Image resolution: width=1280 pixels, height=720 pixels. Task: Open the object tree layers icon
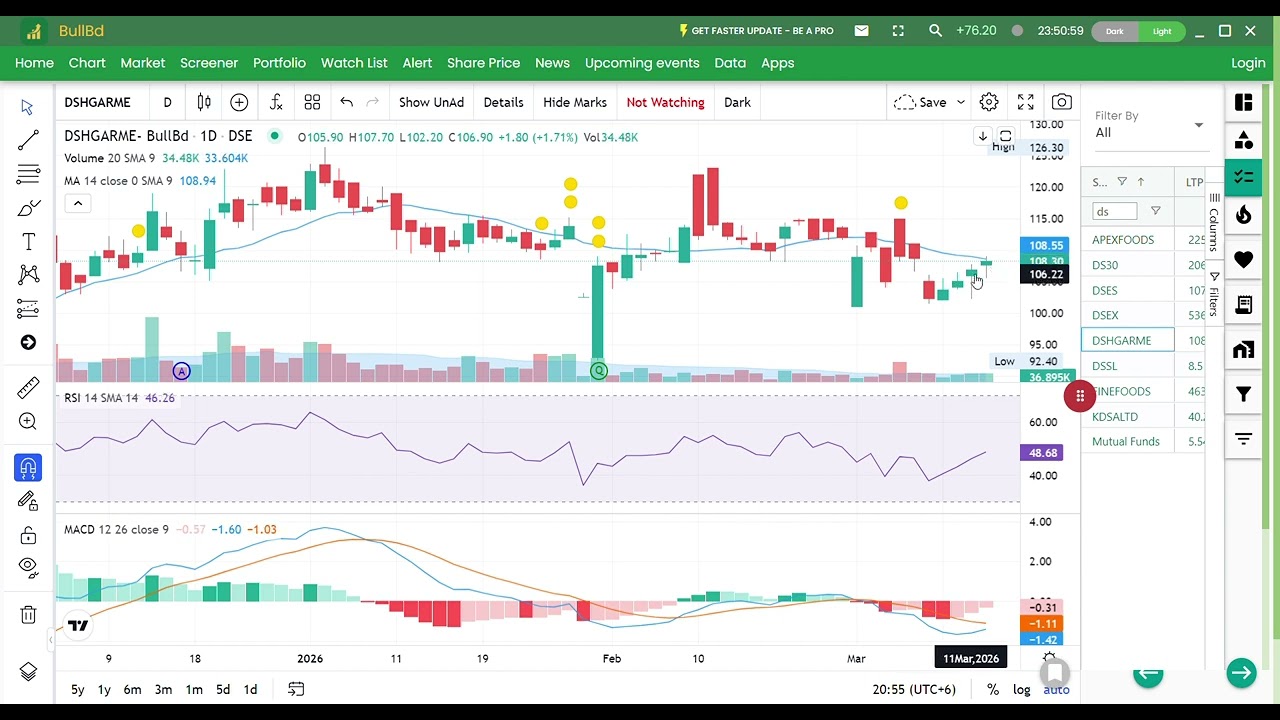(28, 672)
